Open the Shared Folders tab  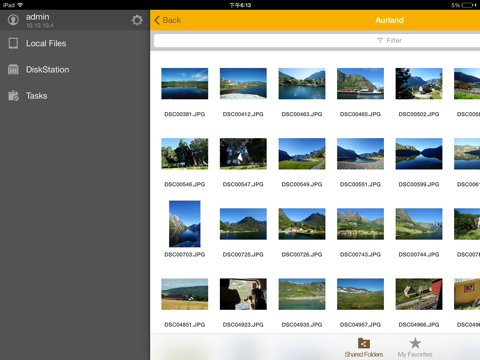click(x=364, y=347)
